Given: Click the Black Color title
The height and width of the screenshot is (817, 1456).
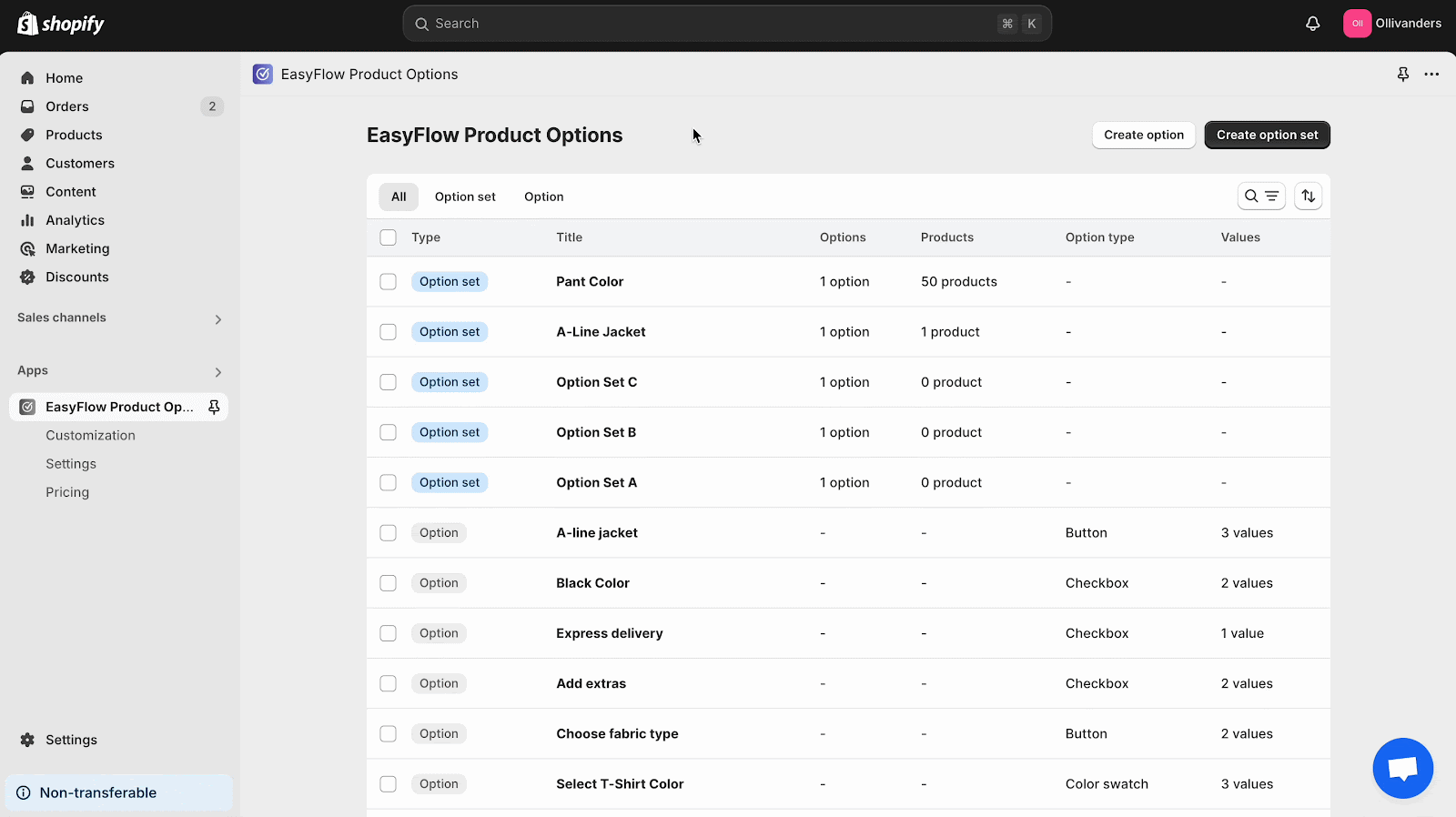Looking at the screenshot, I should coord(592,583).
